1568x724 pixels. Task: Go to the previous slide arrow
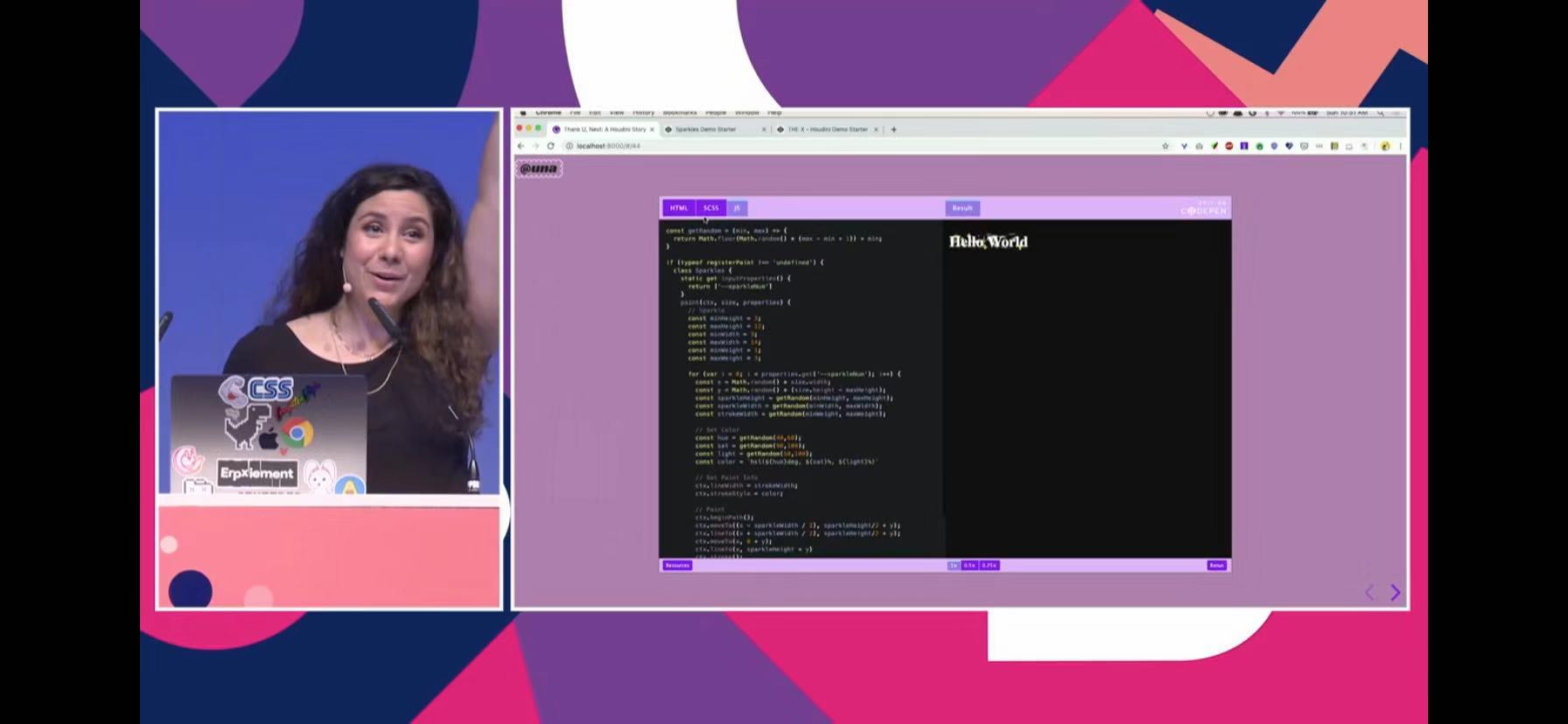point(1370,593)
